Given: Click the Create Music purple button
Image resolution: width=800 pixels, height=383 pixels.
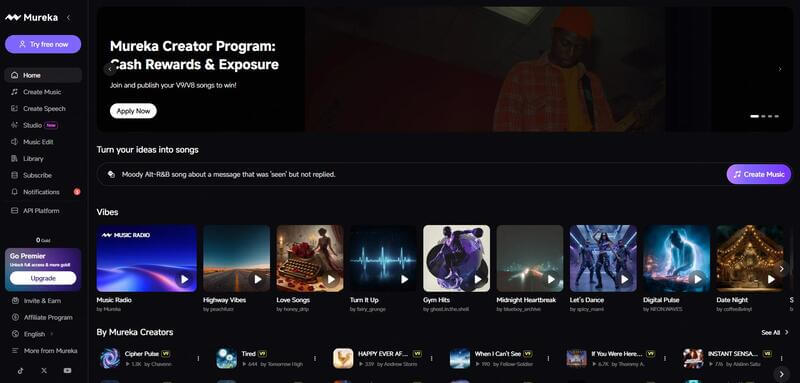Looking at the screenshot, I should click(x=759, y=174).
